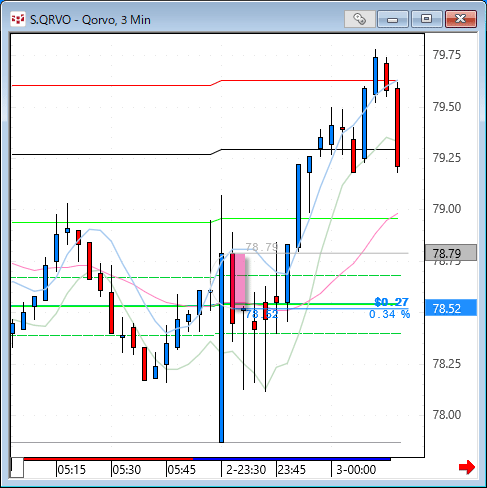
Task: Click the $0.27 profit label
Action: coord(391,302)
